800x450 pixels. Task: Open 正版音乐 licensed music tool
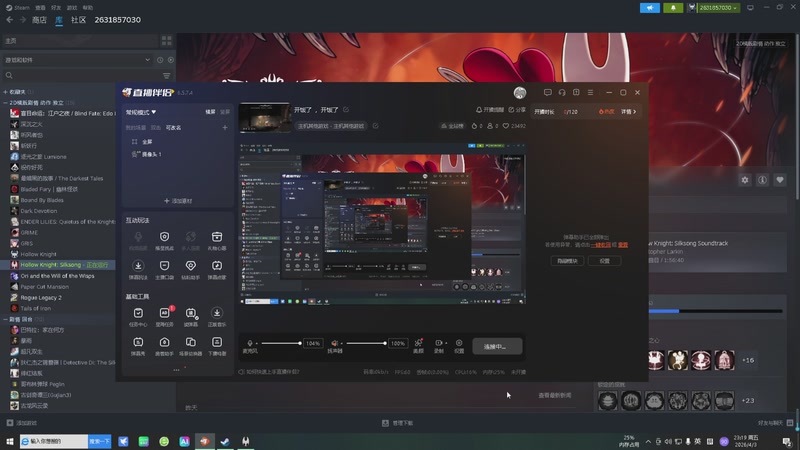coord(217,317)
